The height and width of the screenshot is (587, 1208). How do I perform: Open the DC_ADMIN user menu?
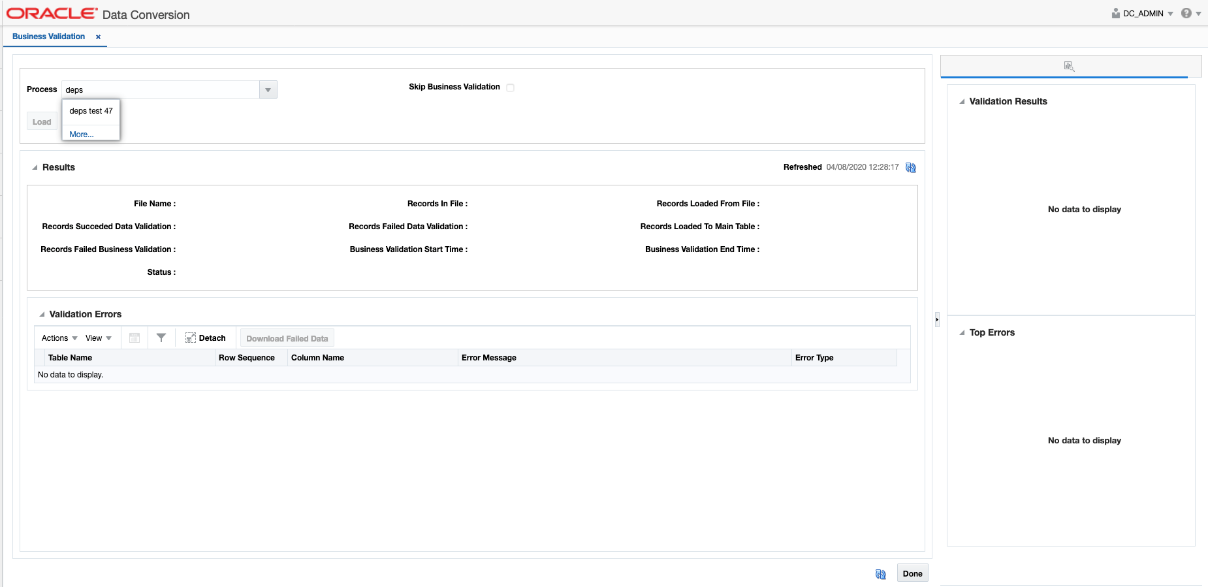coord(1142,14)
